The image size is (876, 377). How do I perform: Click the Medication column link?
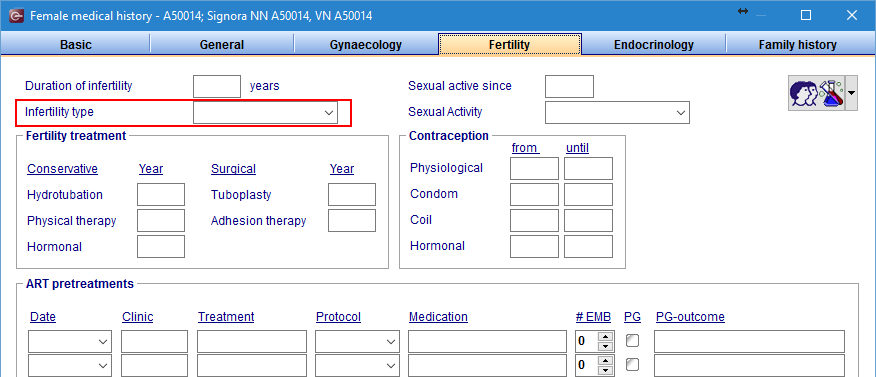pos(438,317)
